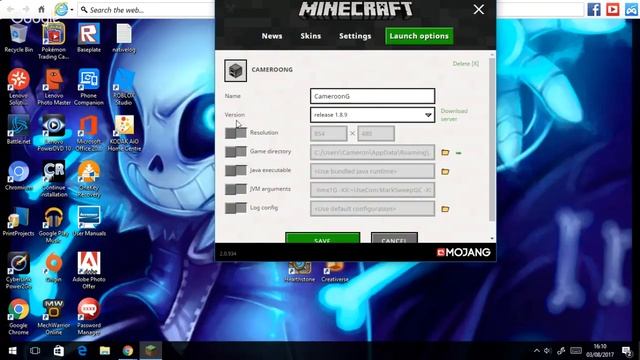Switch to the Settings tab
Viewport: 640px width, 360px height.
355,36
